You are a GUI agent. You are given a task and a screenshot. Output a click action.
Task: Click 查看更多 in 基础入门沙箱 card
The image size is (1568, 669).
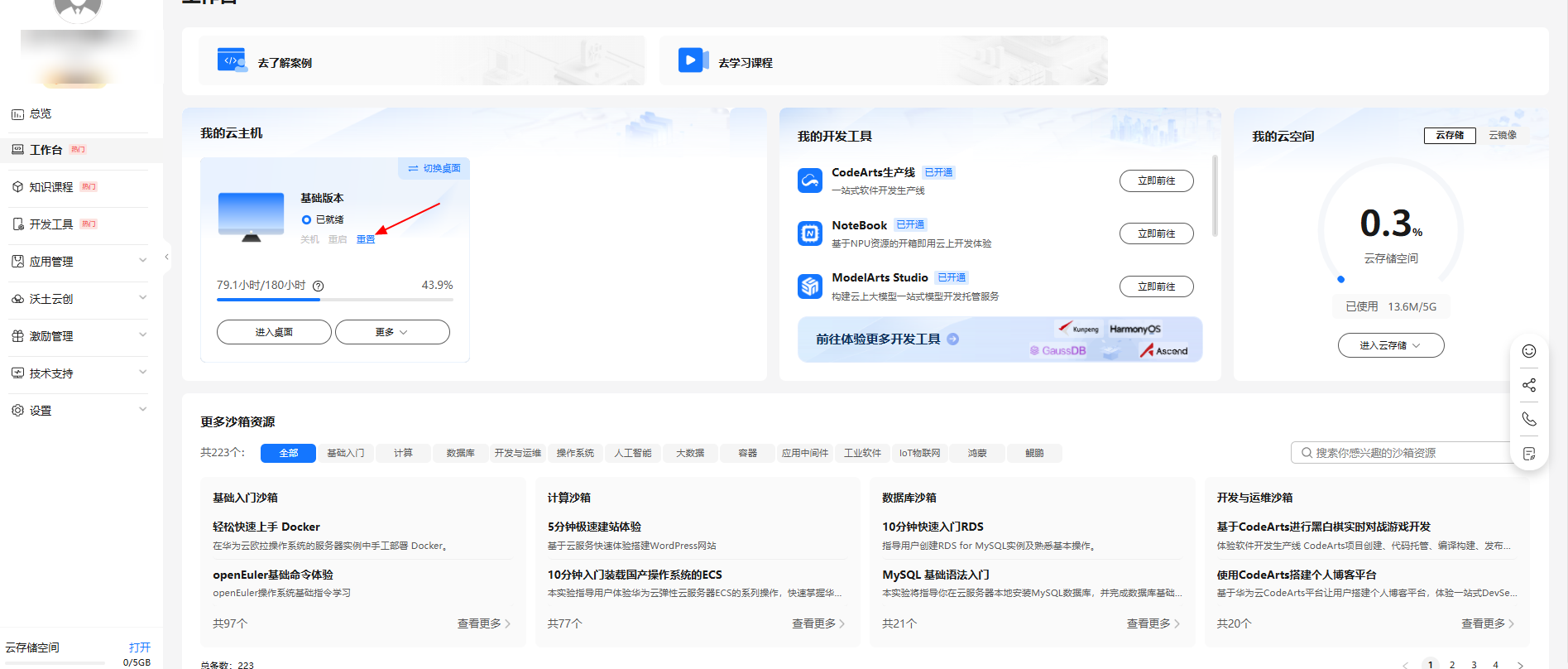click(x=484, y=623)
